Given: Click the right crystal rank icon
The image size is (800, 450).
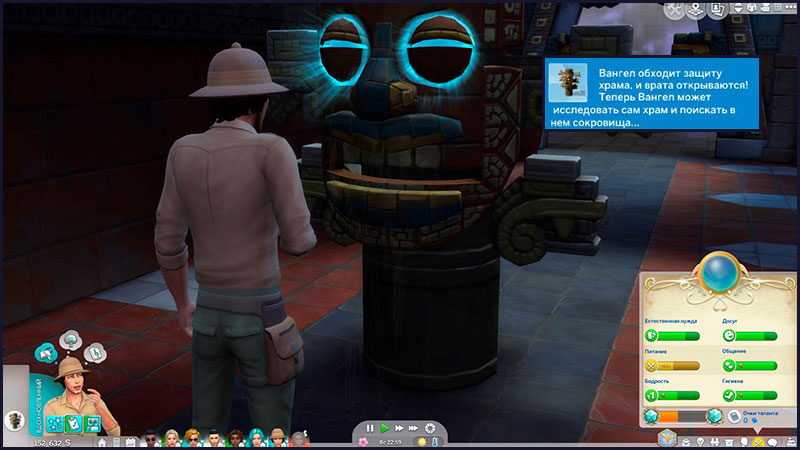Looking at the screenshot, I should pos(715,416).
